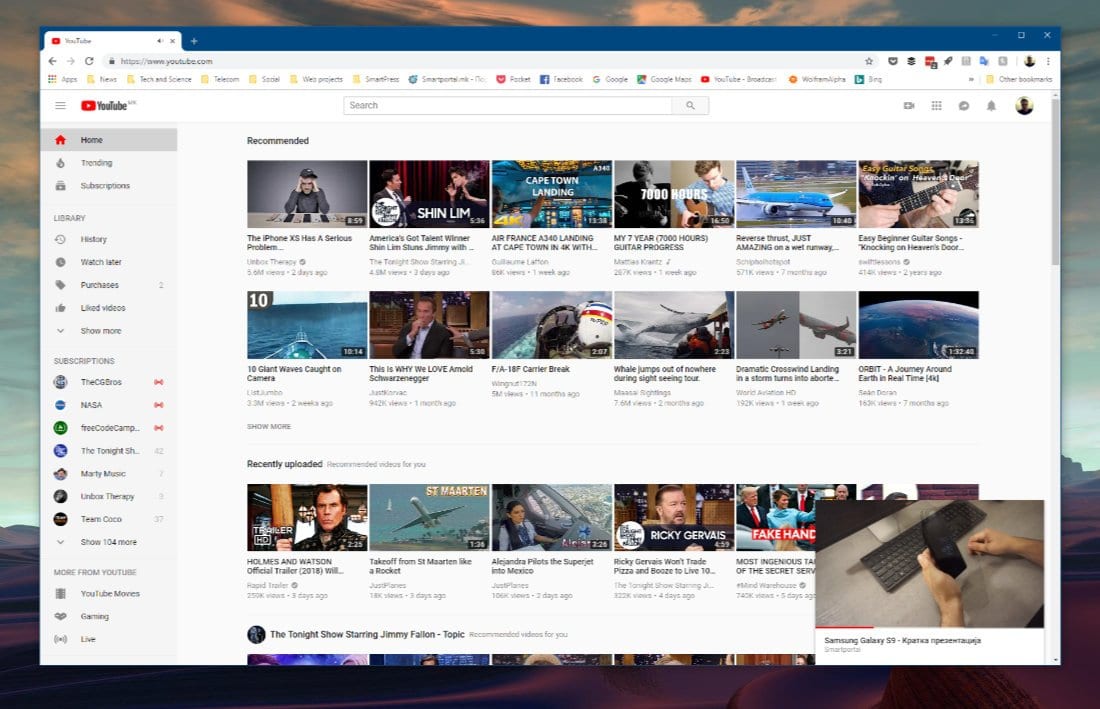Screen dimensions: 1100x709
Task: Play 10 Giant Waves thumbnail
Action: tap(307, 325)
